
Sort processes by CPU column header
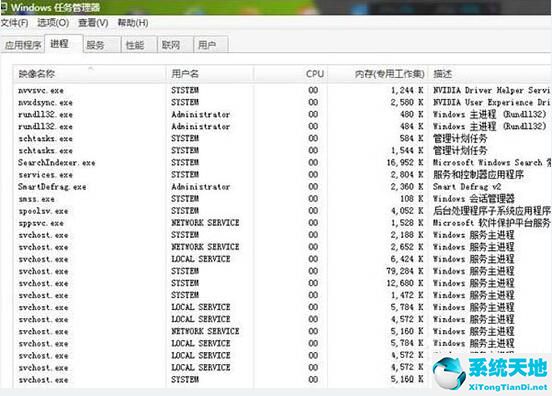290,74
